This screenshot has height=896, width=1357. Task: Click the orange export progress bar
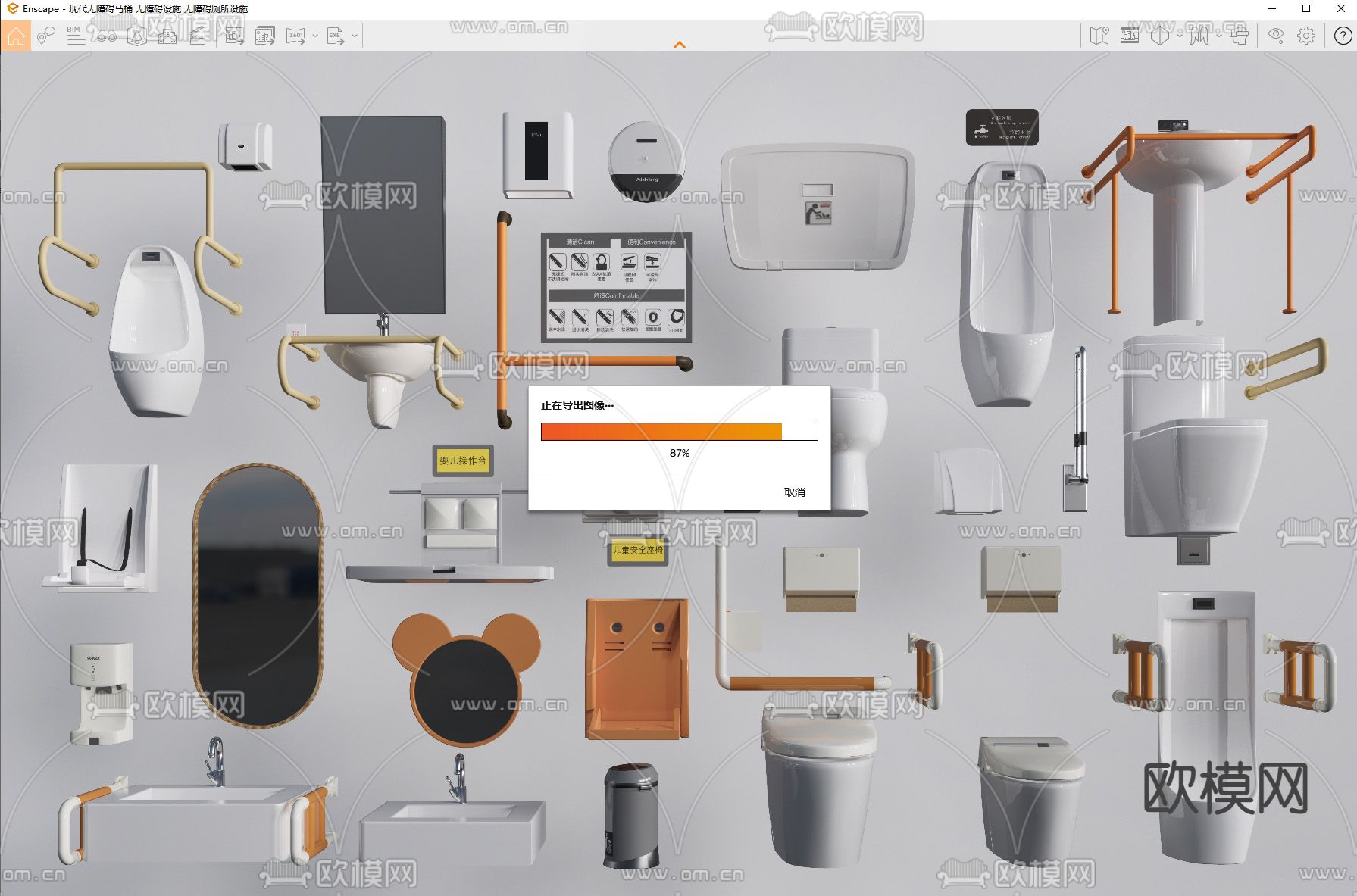pos(680,432)
